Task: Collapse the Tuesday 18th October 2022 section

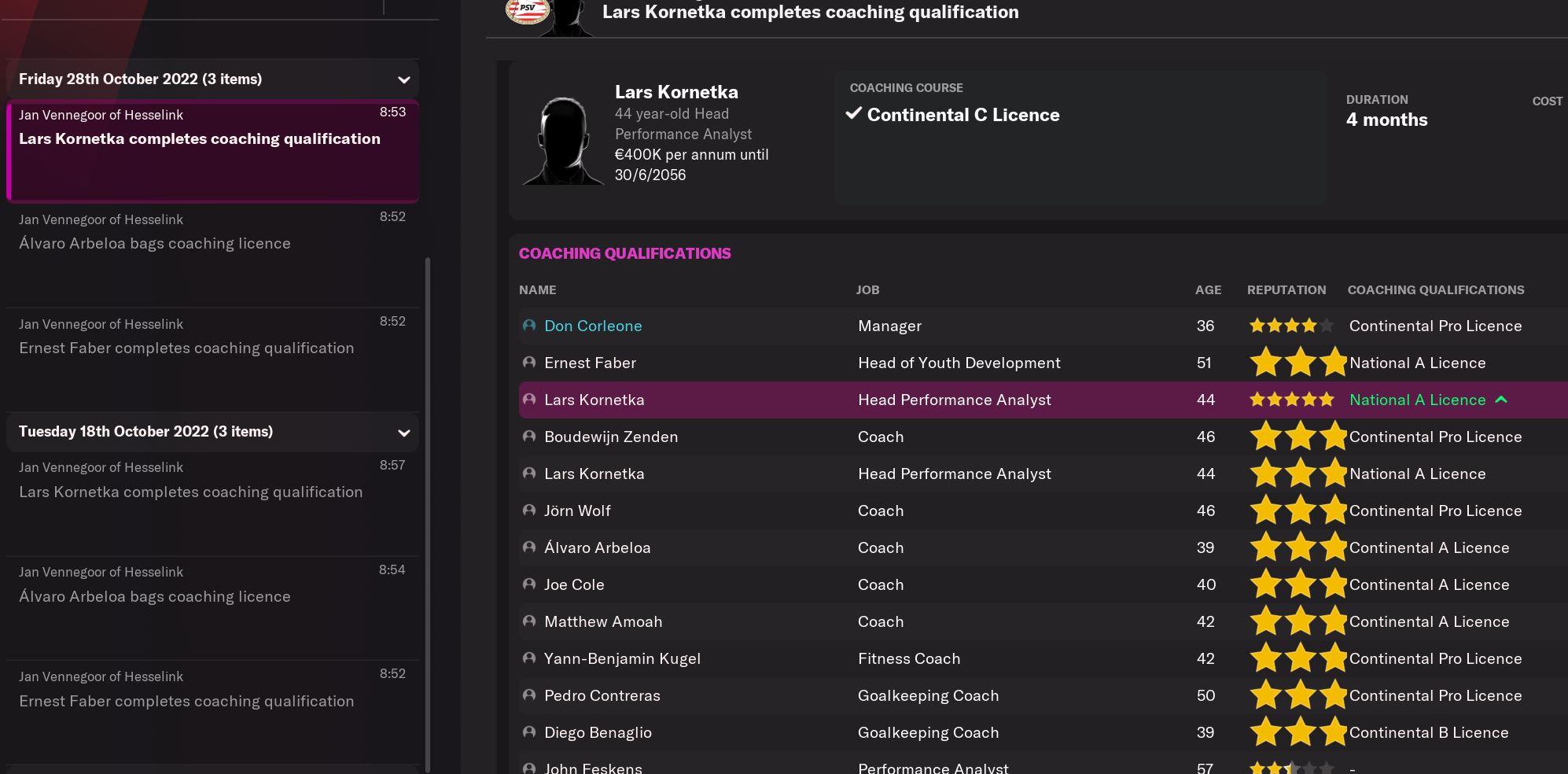Action: click(x=403, y=432)
